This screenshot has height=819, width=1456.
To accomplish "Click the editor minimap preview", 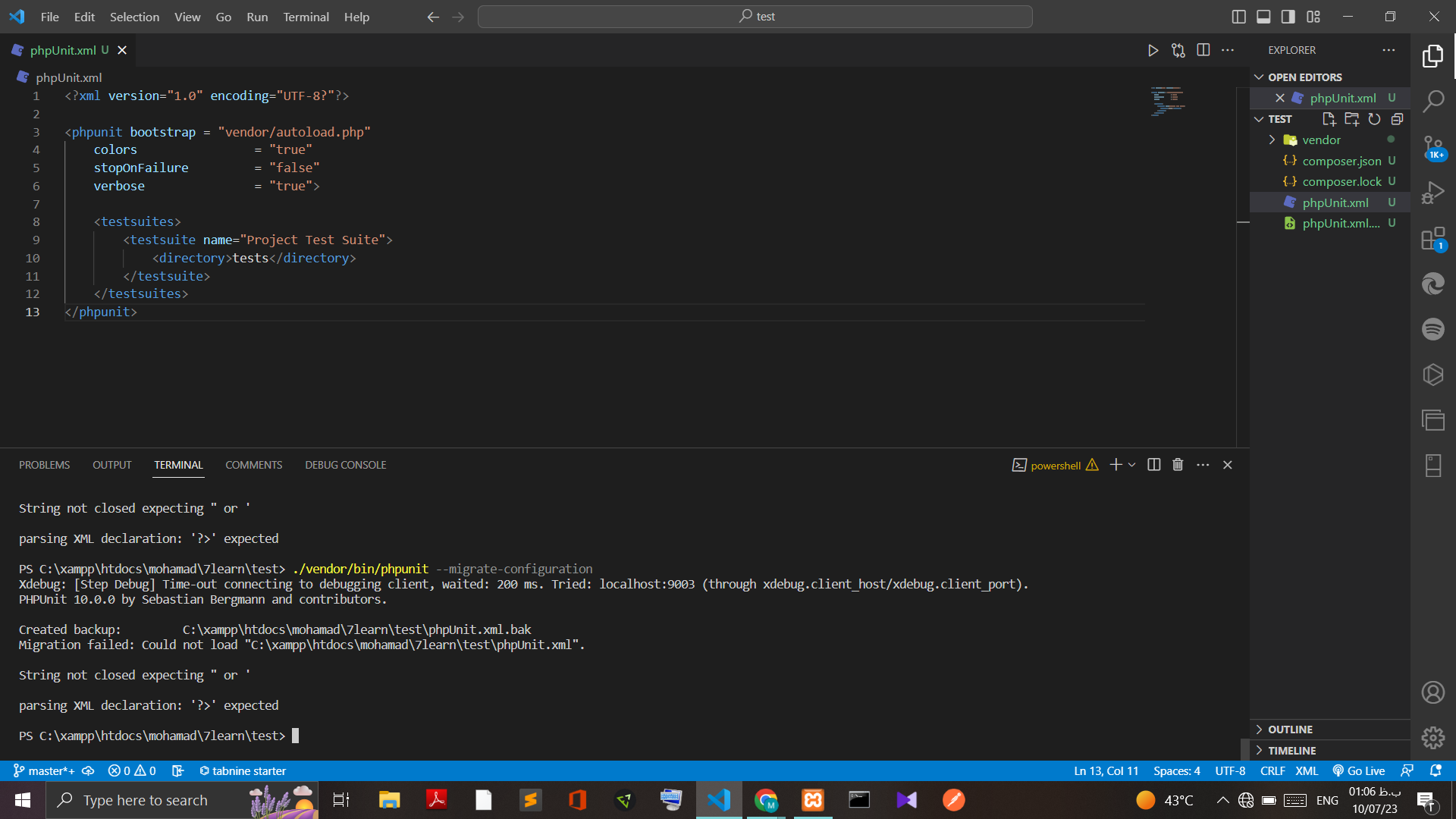I will pyautogui.click(x=1168, y=102).
